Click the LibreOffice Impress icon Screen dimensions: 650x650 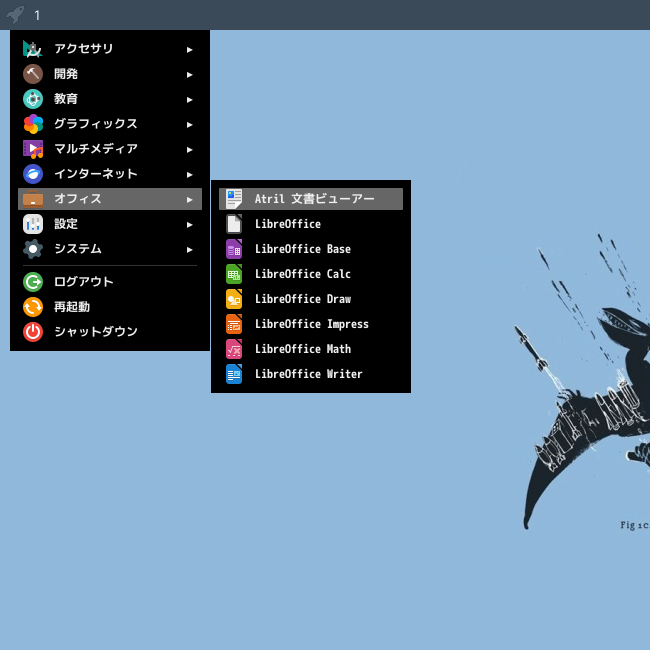tap(234, 324)
